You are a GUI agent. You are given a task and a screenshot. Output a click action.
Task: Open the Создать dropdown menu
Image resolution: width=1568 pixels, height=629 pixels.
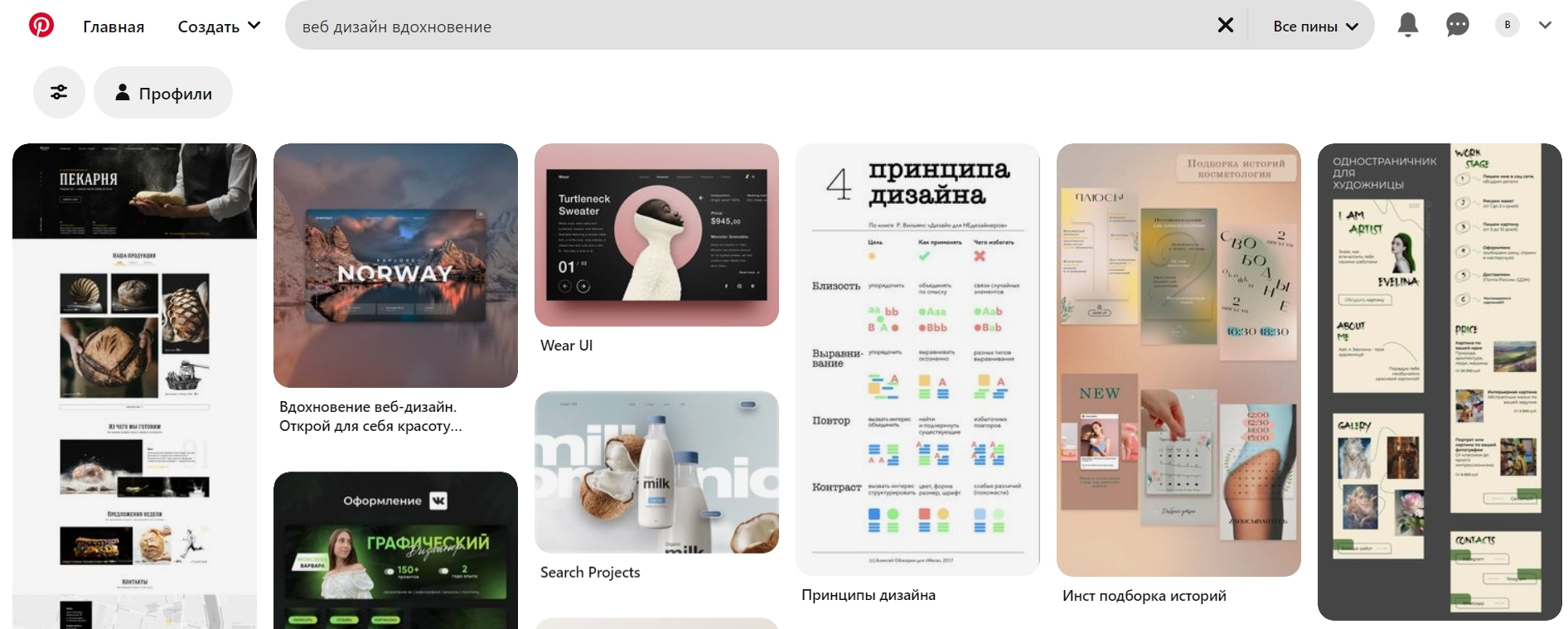click(x=219, y=27)
